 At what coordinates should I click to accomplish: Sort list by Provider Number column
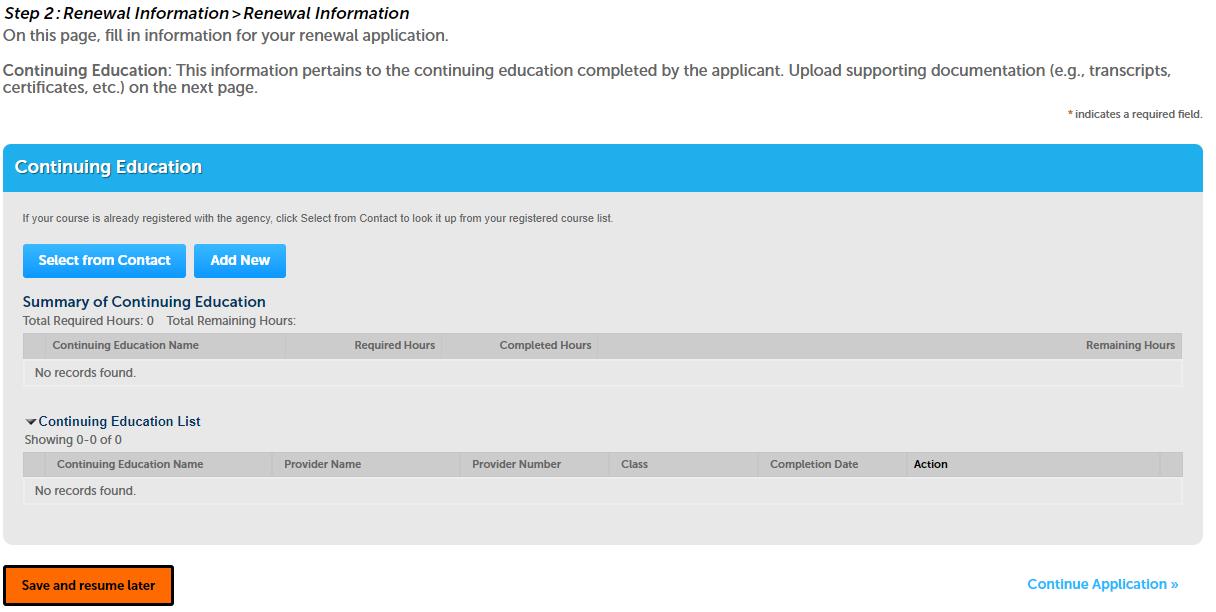tap(516, 464)
